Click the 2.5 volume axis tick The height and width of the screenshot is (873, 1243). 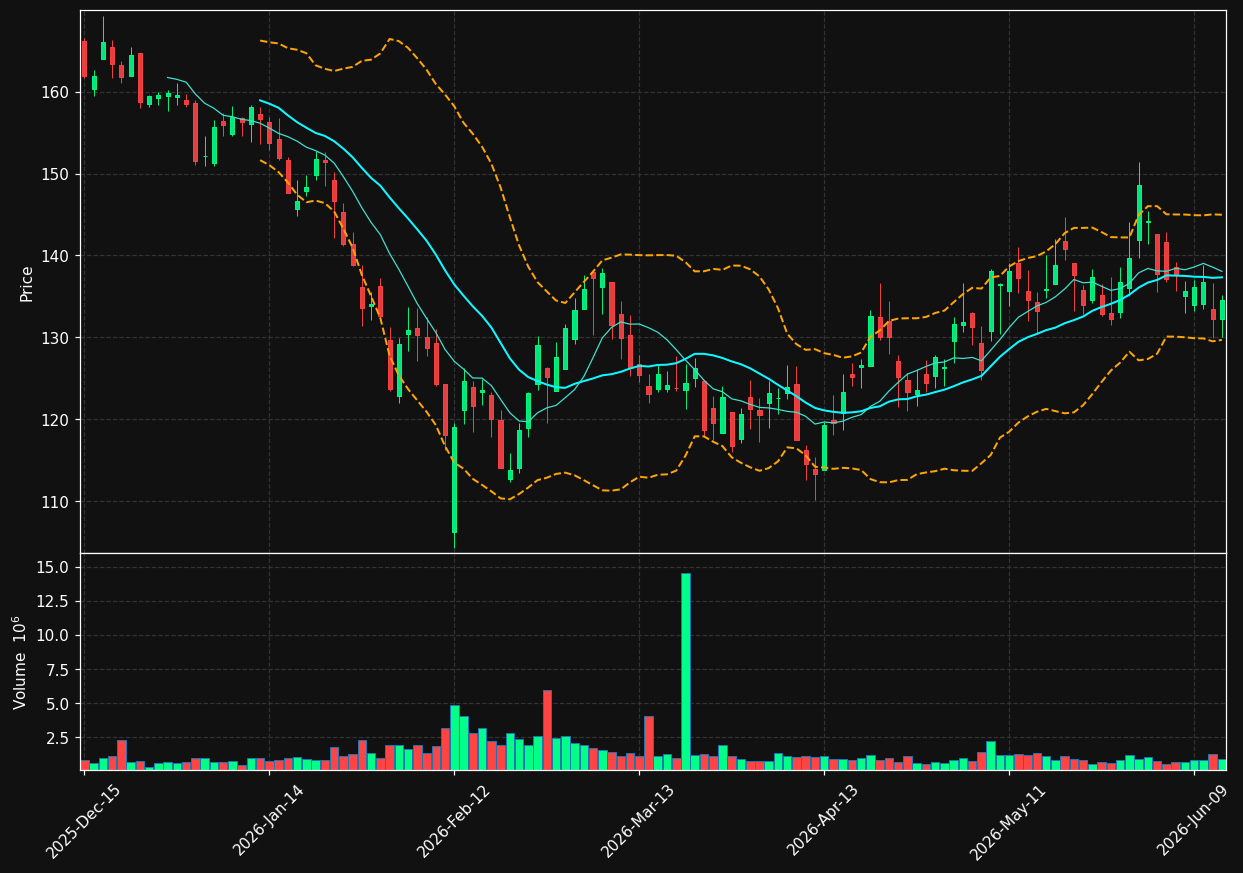click(59, 738)
